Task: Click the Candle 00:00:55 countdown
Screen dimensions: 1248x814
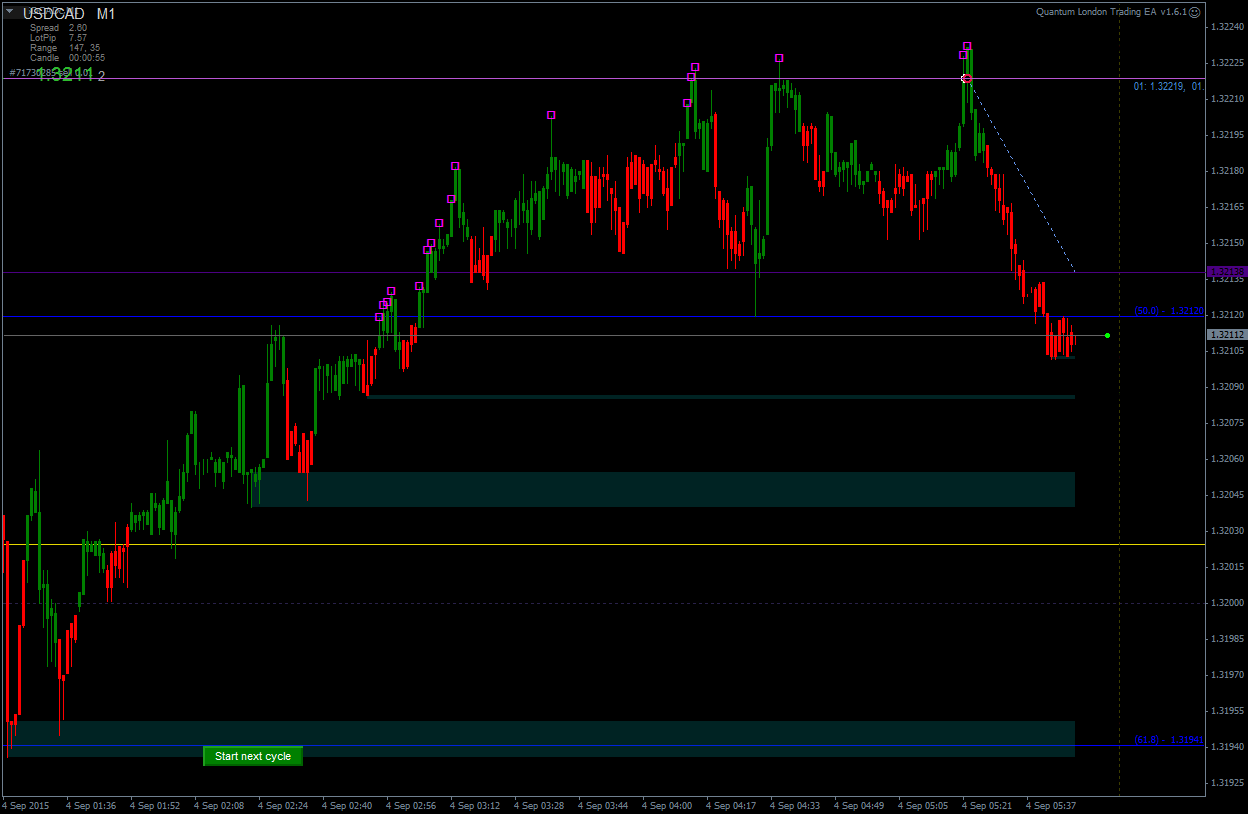Action: 67,58
